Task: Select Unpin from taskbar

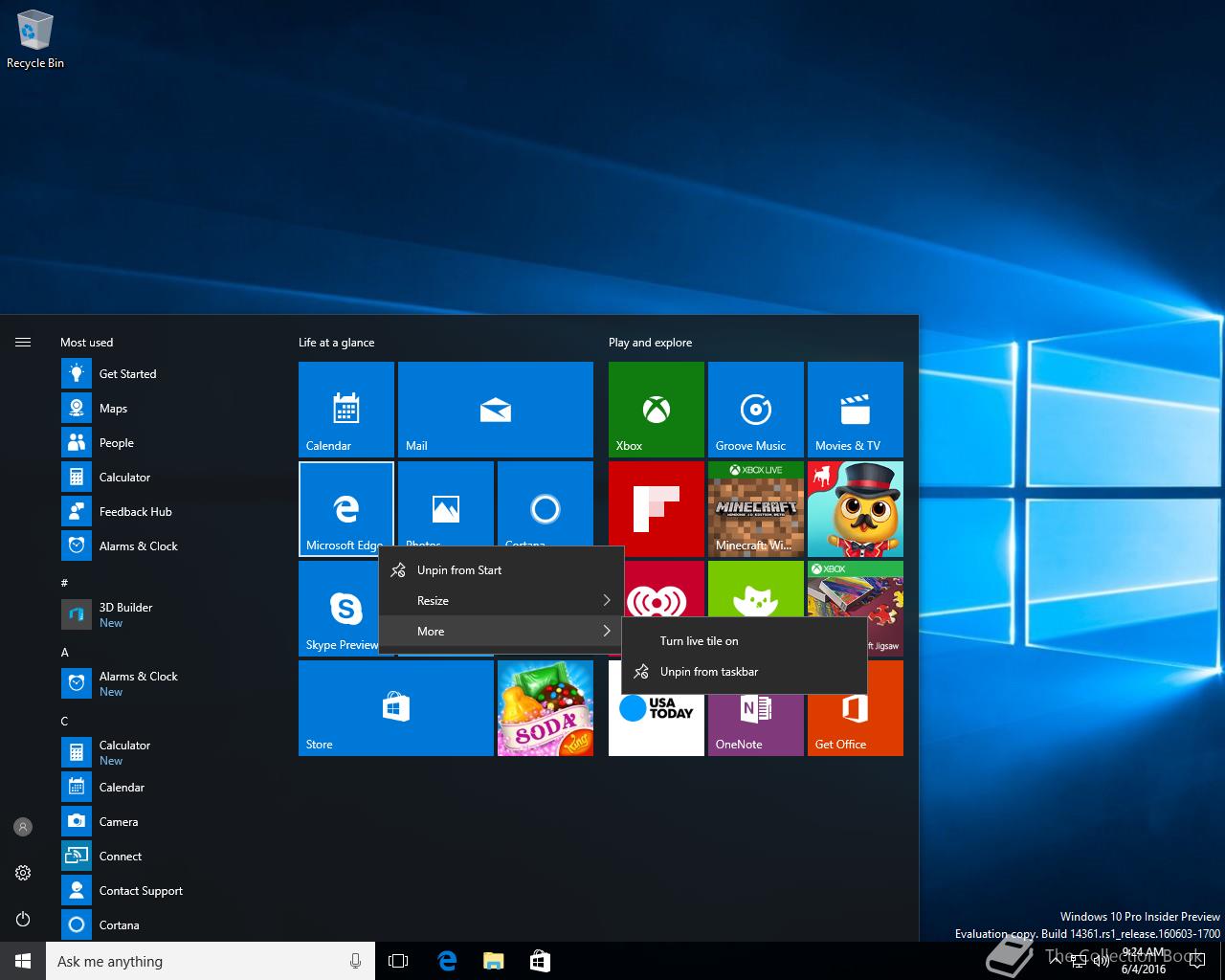Action: pyautogui.click(x=745, y=672)
